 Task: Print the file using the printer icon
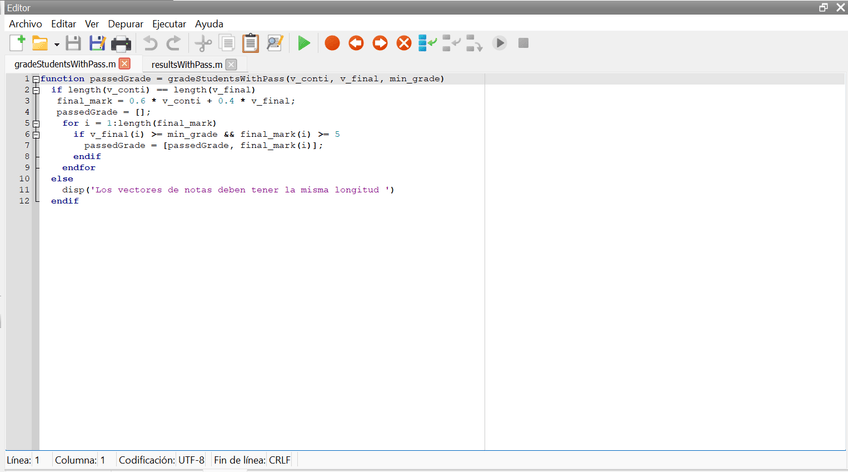[121, 43]
